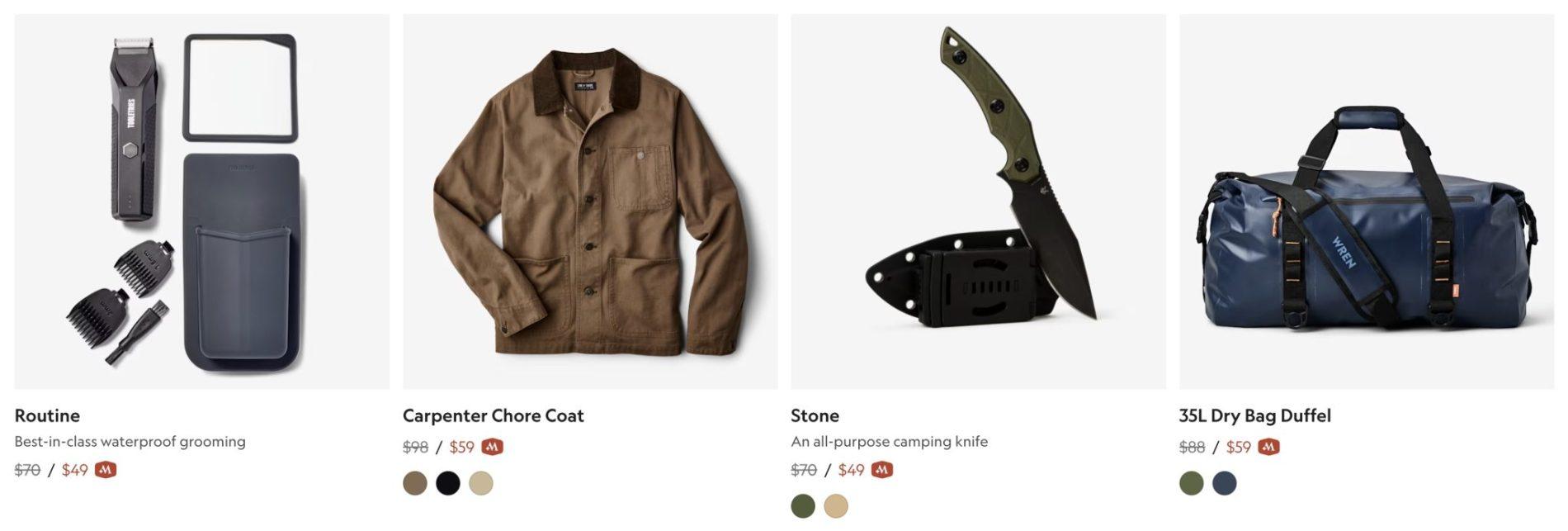Open the Stone product title link

point(815,415)
